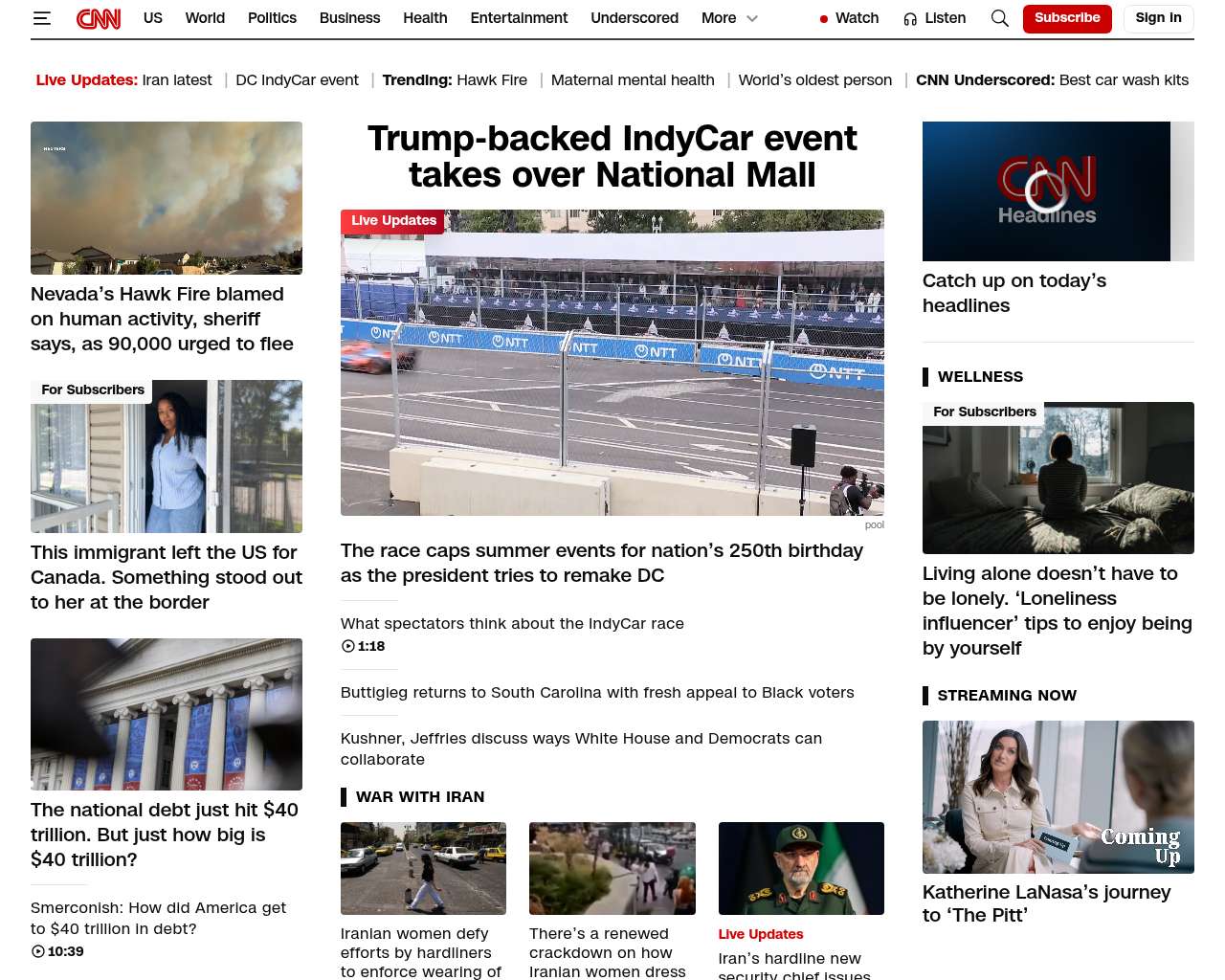
Task: Click the Watch link text
Action: [x=857, y=18]
